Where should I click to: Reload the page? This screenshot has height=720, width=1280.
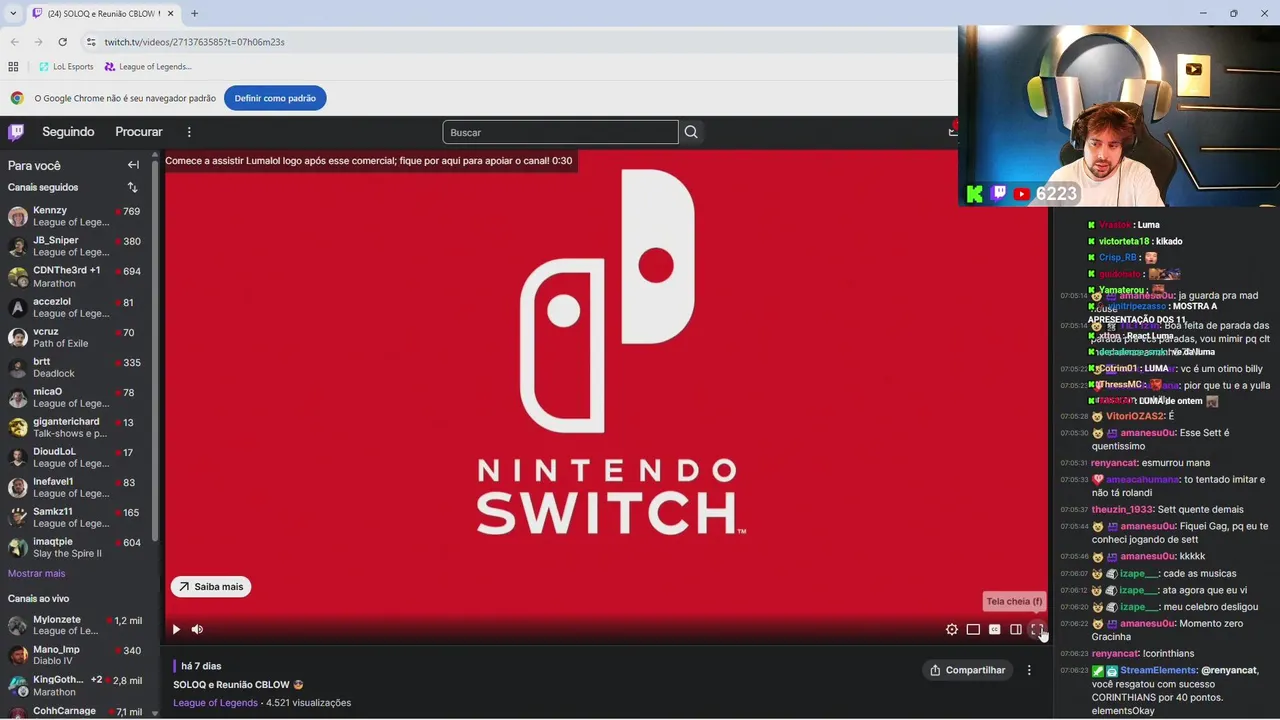click(x=62, y=42)
